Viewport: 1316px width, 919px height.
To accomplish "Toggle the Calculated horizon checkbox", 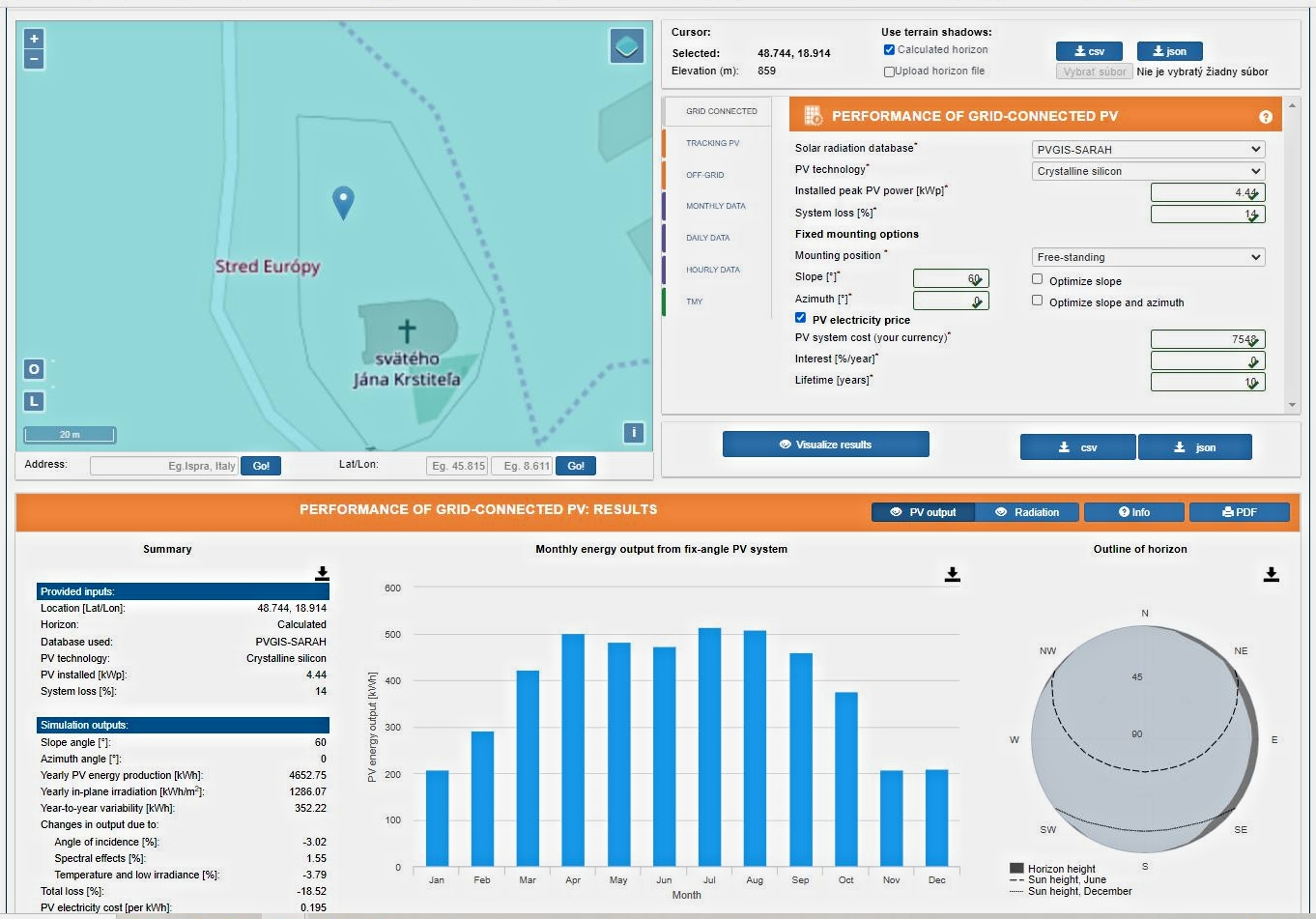I will (x=889, y=49).
